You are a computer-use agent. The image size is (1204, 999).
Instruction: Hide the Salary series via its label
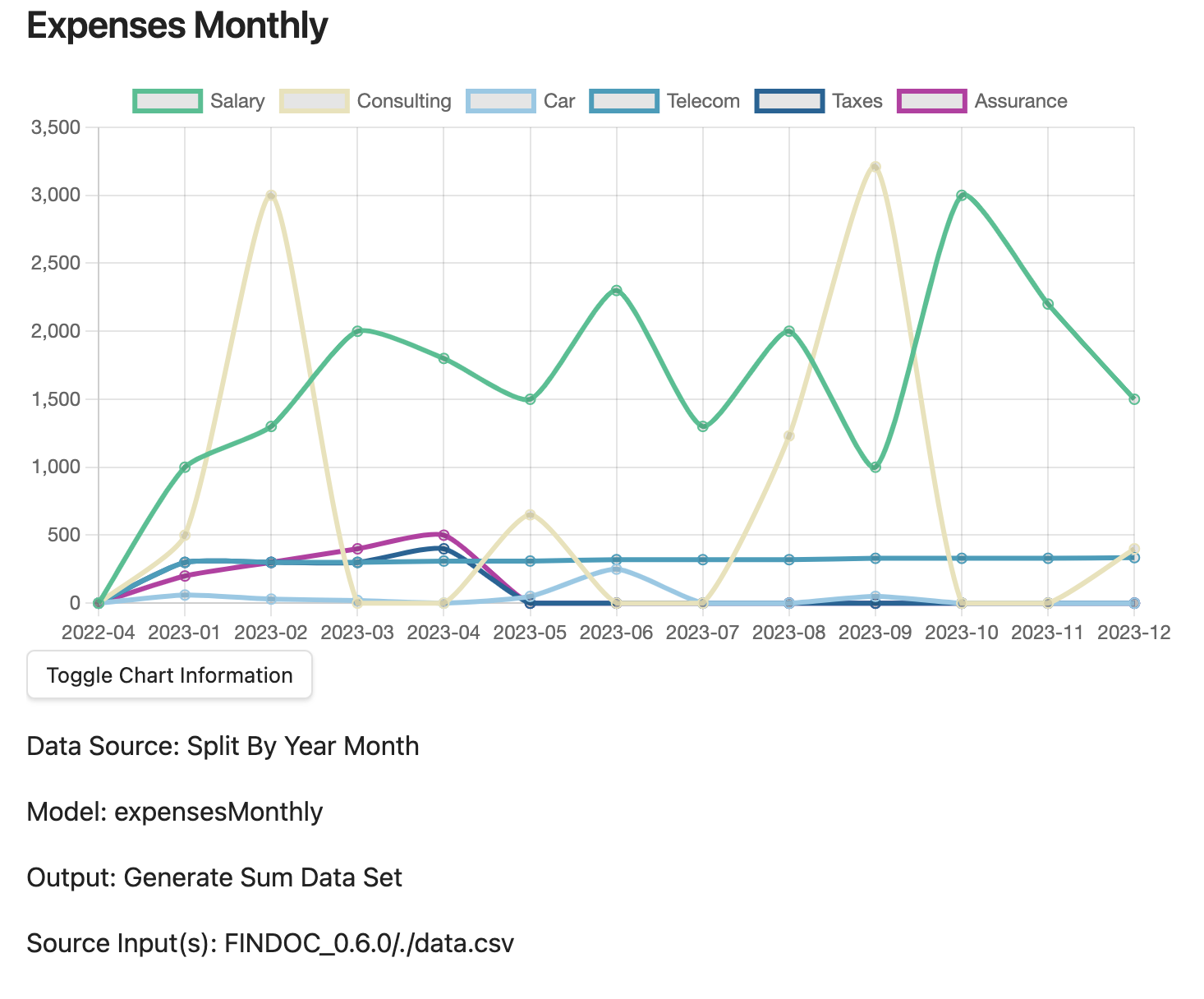pos(237,101)
